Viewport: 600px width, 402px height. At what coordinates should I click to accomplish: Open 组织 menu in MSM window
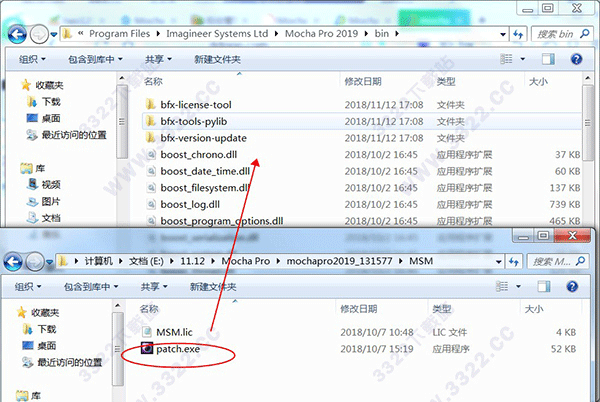point(28,286)
